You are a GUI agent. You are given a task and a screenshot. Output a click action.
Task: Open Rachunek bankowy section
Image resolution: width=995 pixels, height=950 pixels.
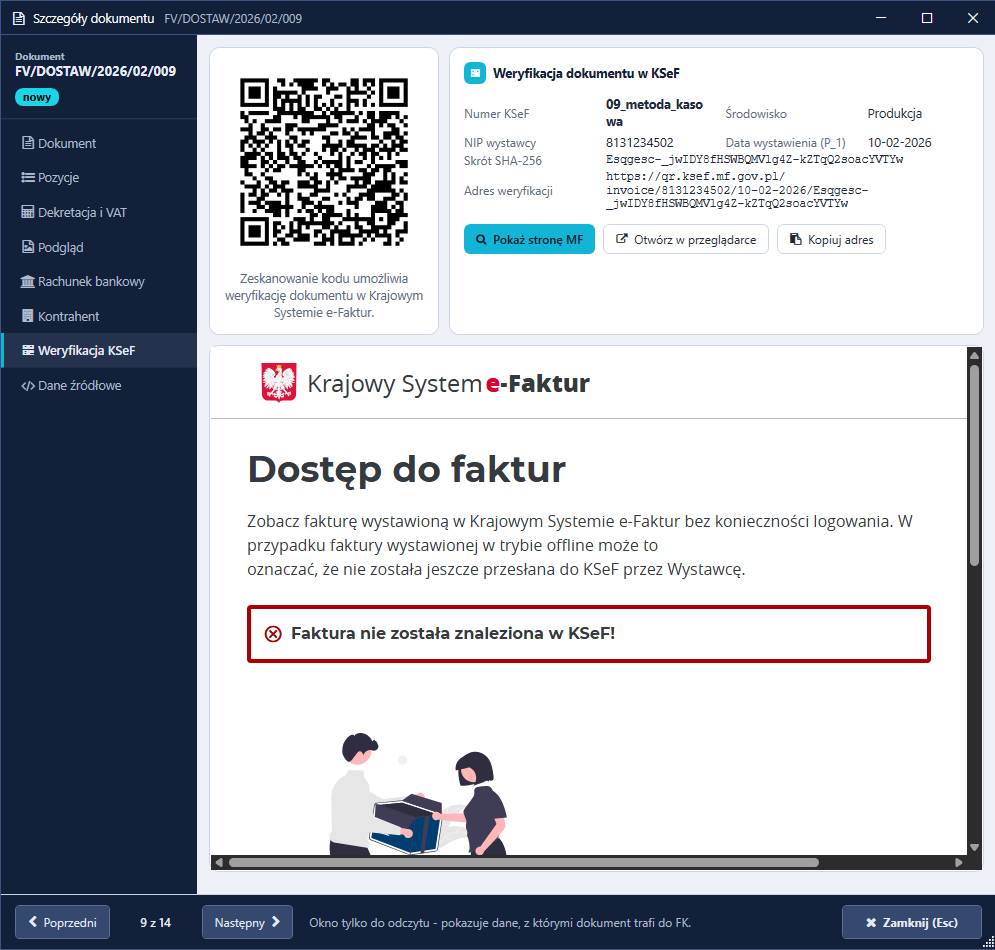(99, 282)
